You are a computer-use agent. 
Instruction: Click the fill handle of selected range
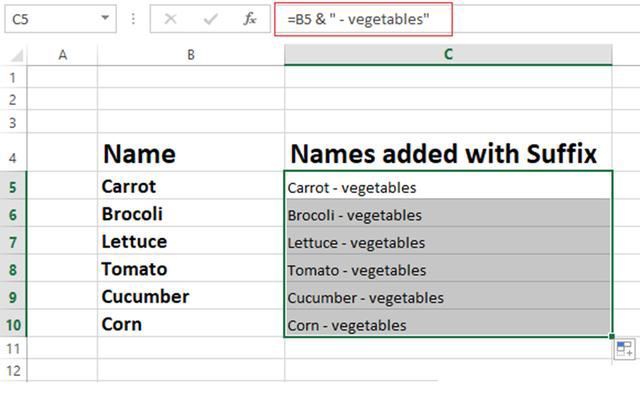coord(611,336)
